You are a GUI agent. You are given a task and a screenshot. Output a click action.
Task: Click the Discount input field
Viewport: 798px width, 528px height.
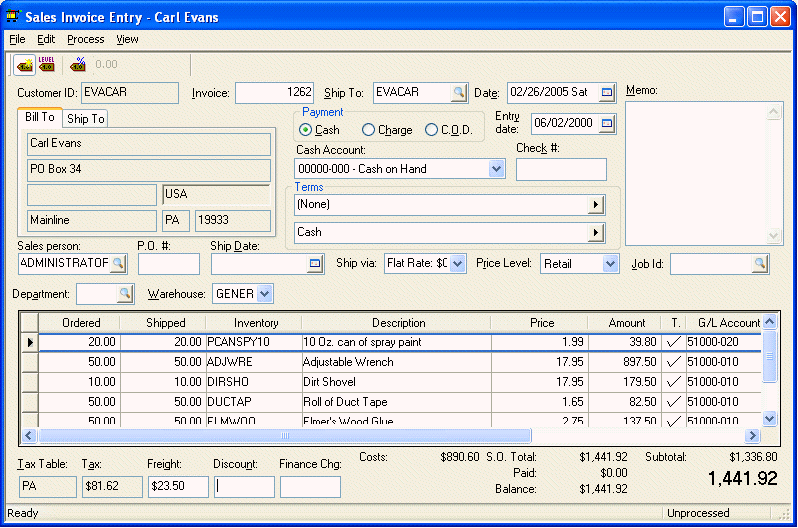pyautogui.click(x=244, y=487)
